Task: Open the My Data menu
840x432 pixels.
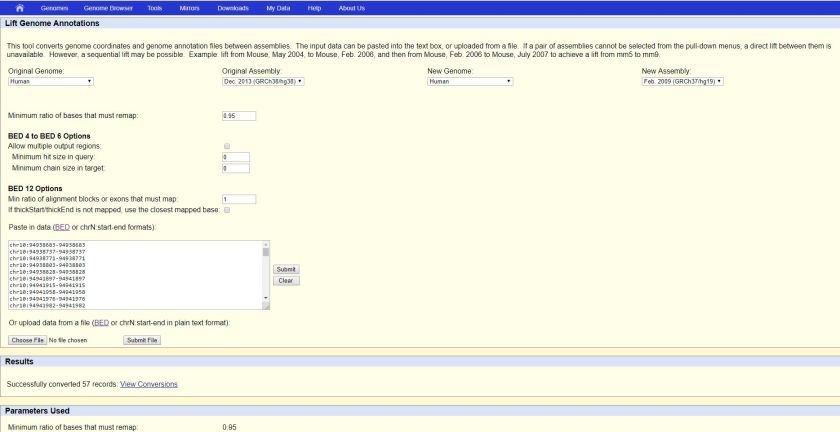Action: click(x=279, y=7)
